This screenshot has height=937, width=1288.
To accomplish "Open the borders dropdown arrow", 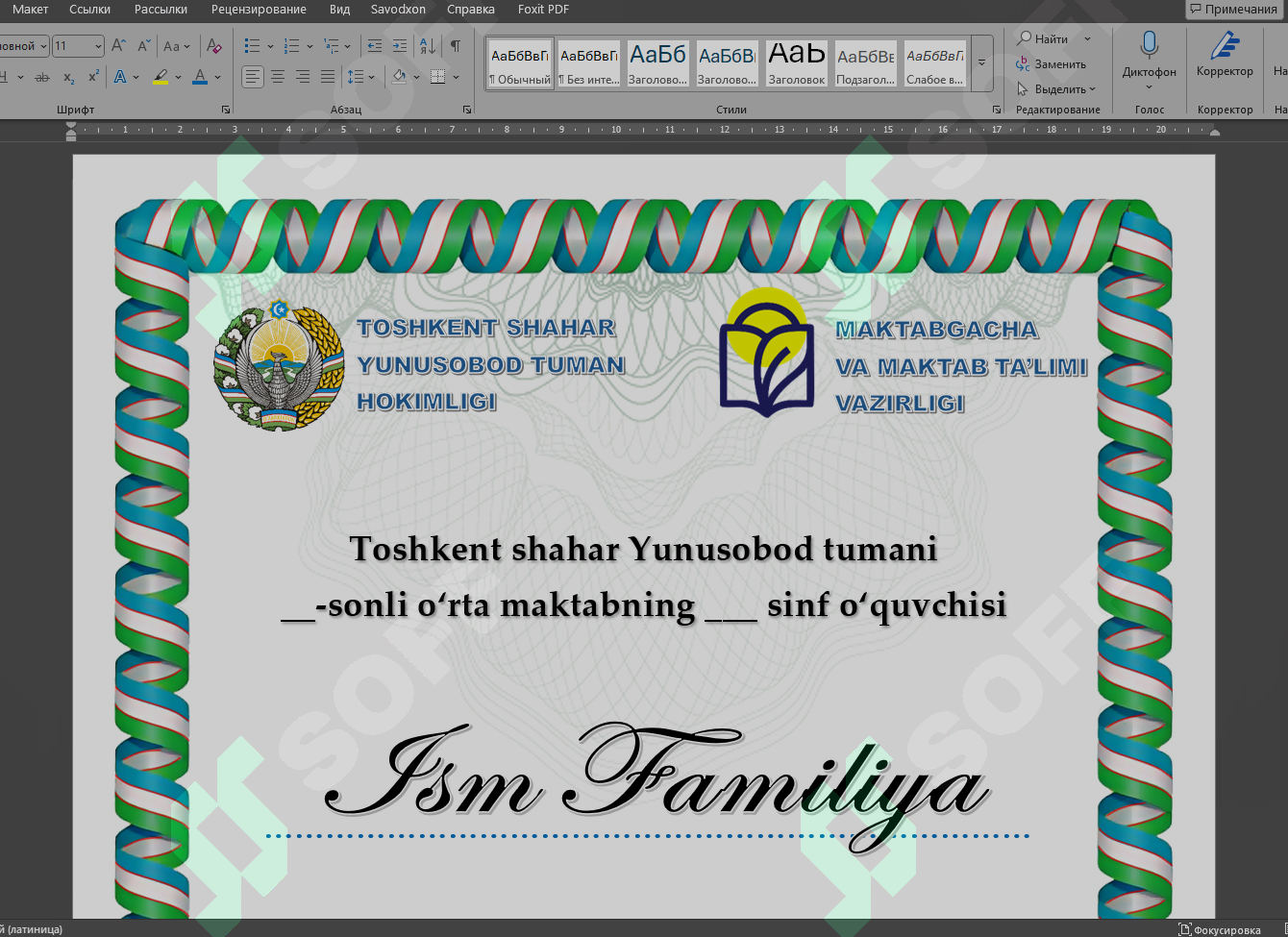I will click(x=456, y=77).
